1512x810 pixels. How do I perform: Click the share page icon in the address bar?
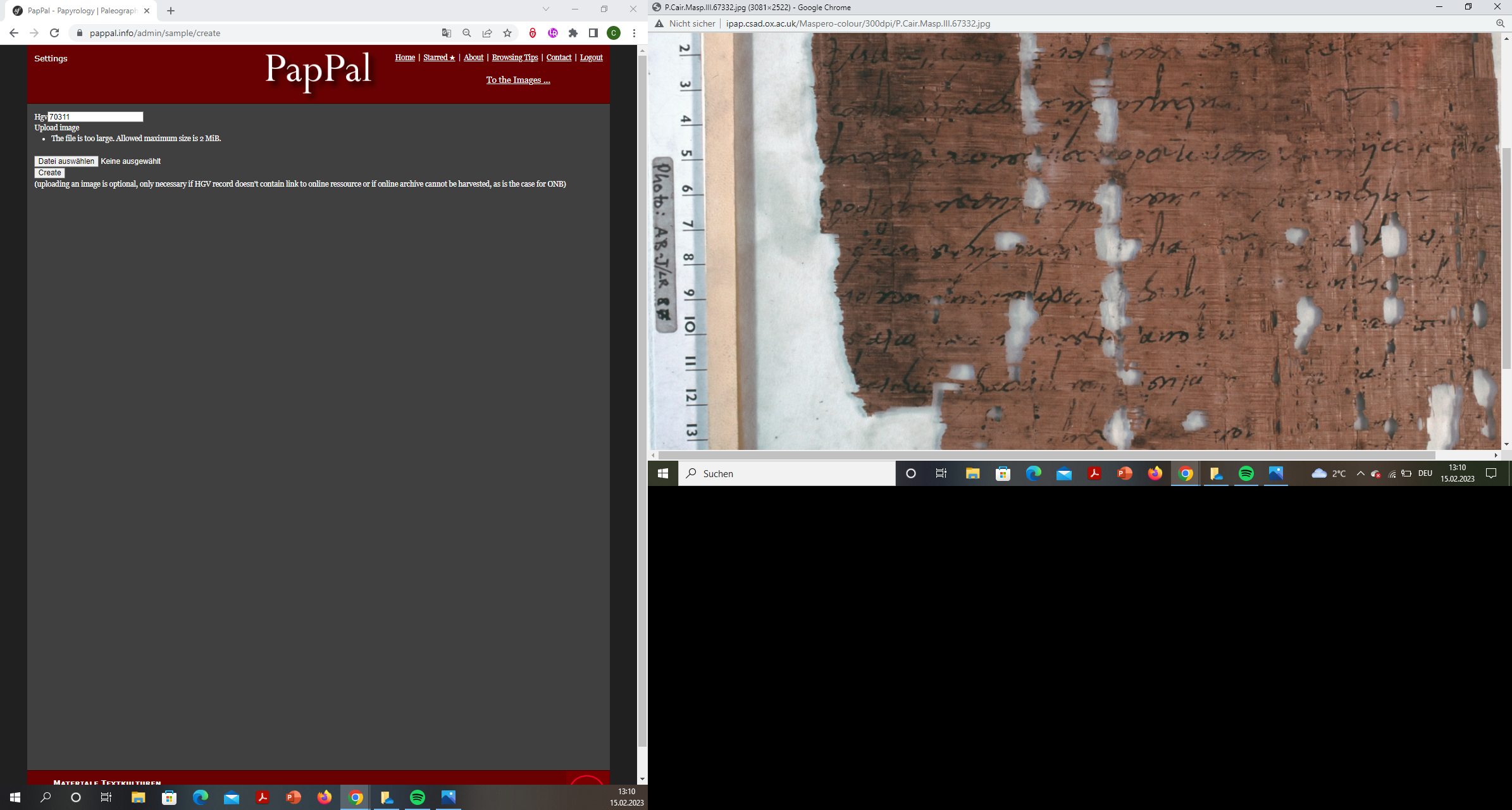coord(487,33)
